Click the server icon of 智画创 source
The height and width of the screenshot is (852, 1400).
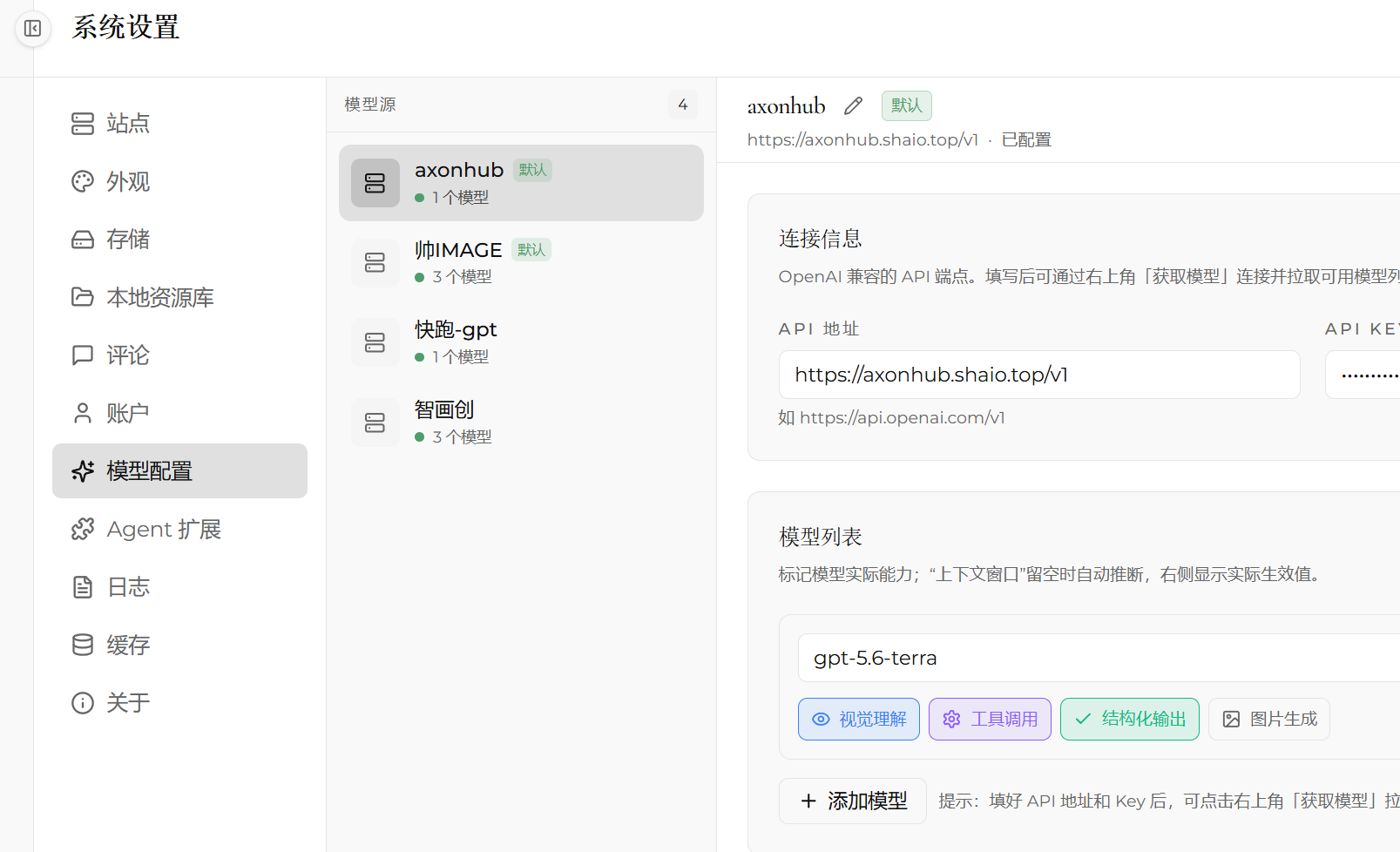tap(375, 423)
